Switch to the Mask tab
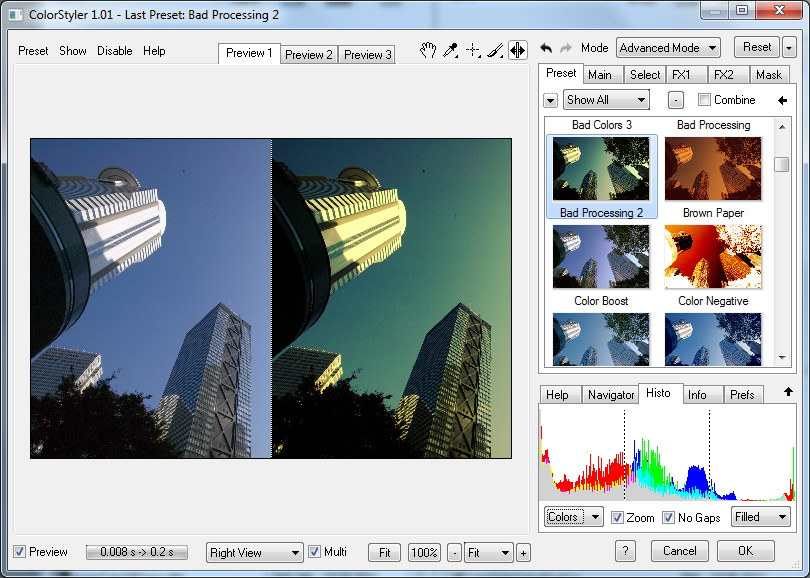The height and width of the screenshot is (578, 810). [x=768, y=75]
